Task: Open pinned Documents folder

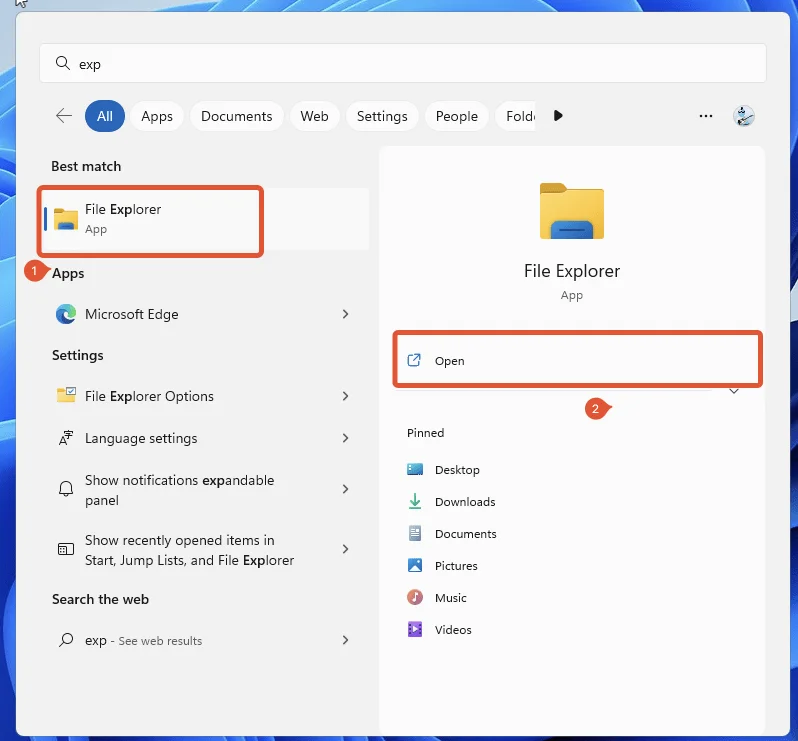Action: pyautogui.click(x=451, y=534)
